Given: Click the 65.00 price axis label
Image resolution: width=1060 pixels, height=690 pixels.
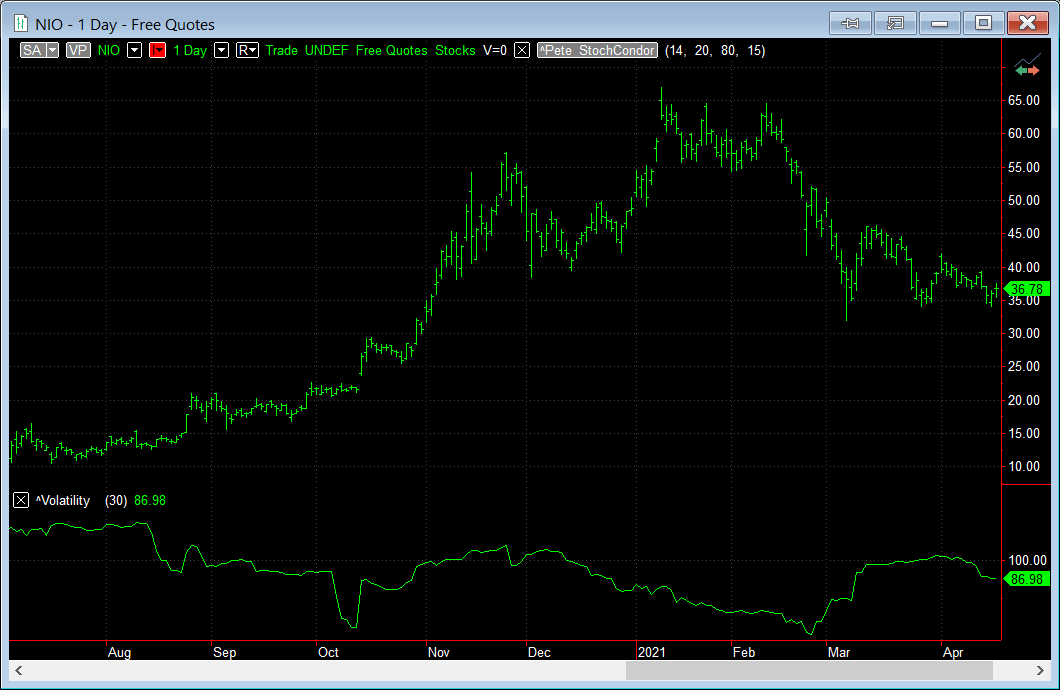Looking at the screenshot, I should [1023, 100].
